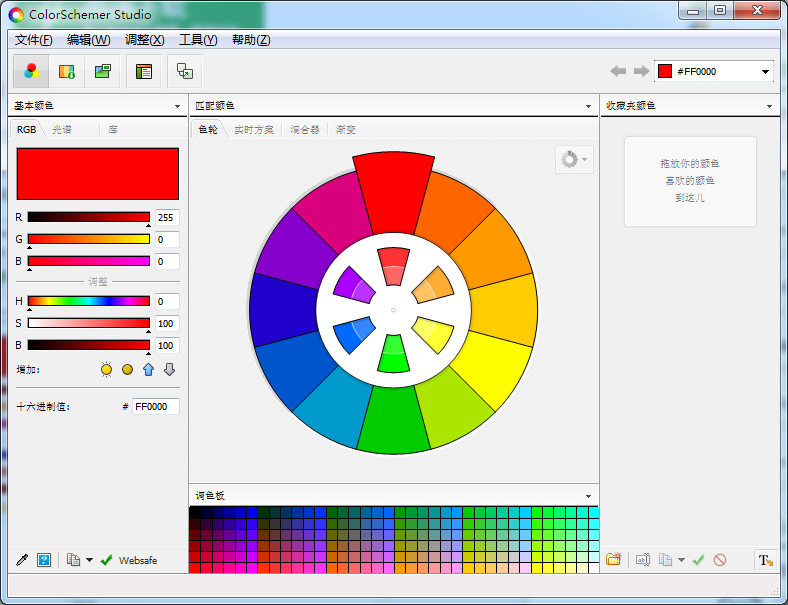
Task: Click the blue help question icon
Action: [44, 560]
